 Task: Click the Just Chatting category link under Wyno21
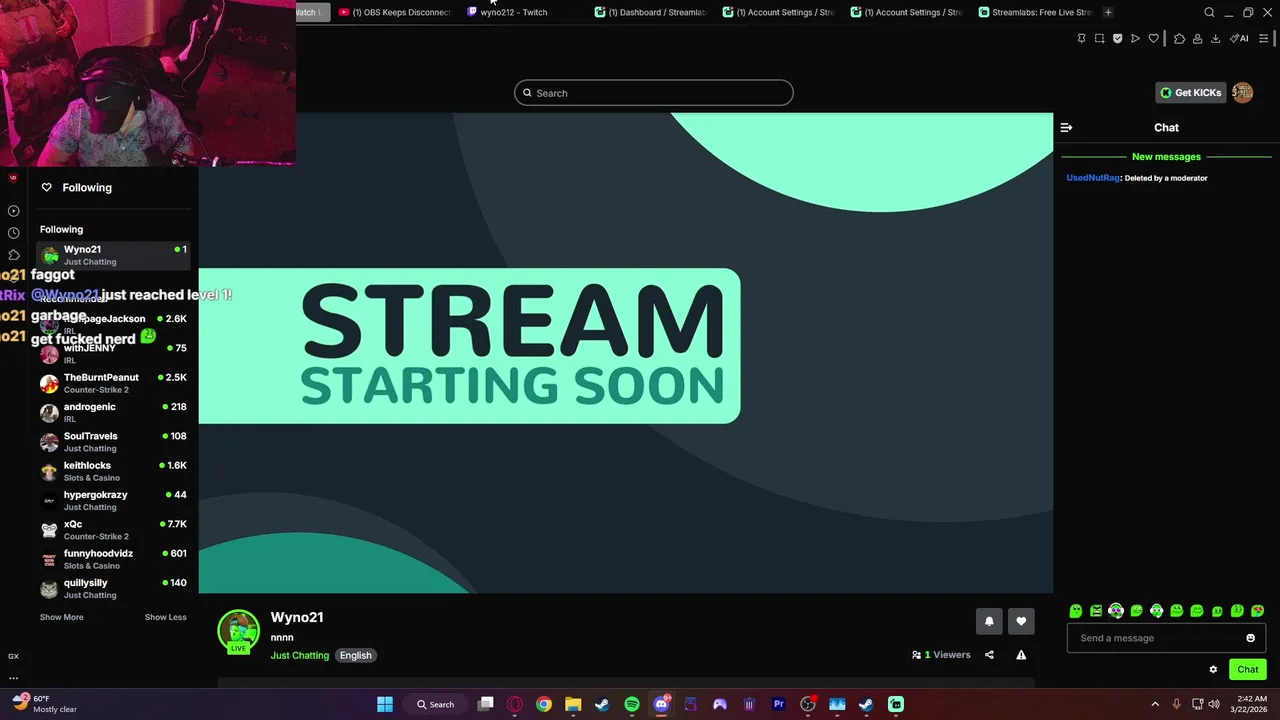click(x=299, y=656)
